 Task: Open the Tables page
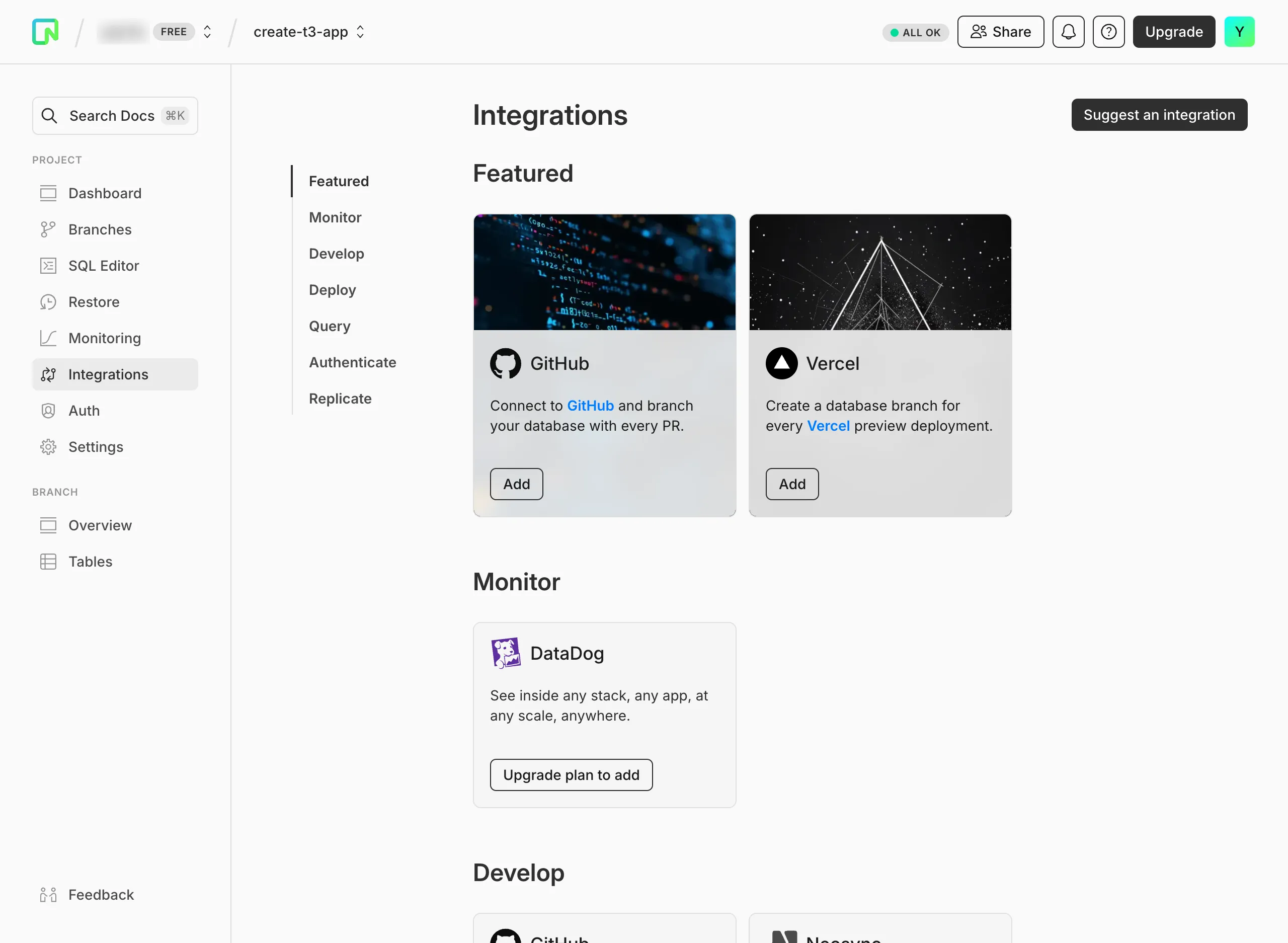pos(115,562)
